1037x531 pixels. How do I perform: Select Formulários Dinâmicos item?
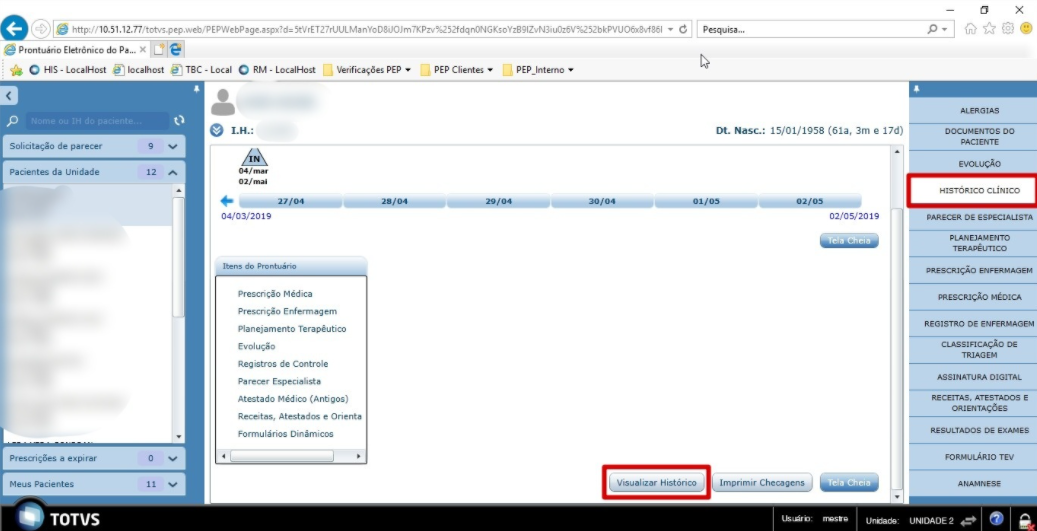click(x=286, y=434)
